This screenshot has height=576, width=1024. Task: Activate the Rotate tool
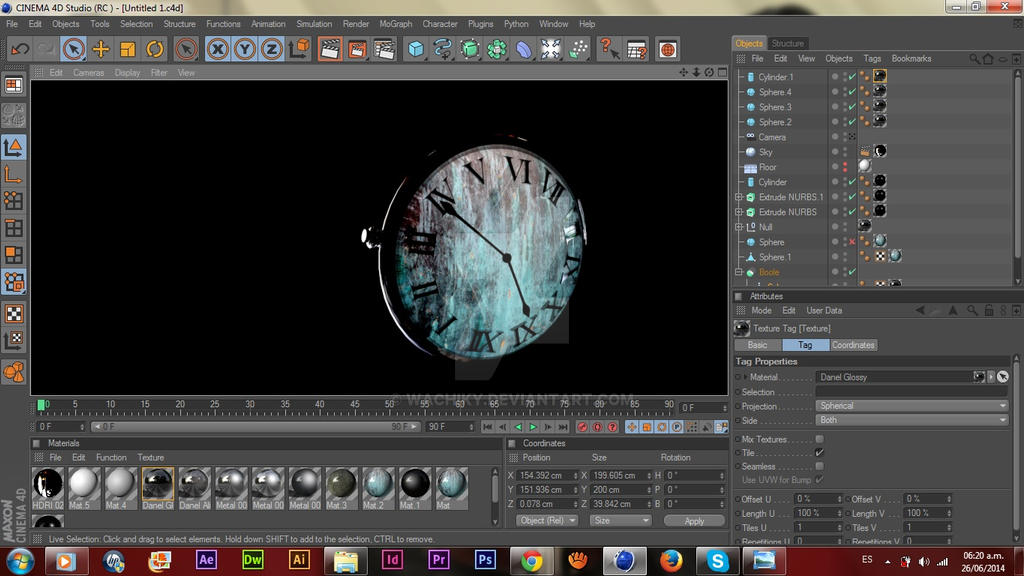[155, 49]
